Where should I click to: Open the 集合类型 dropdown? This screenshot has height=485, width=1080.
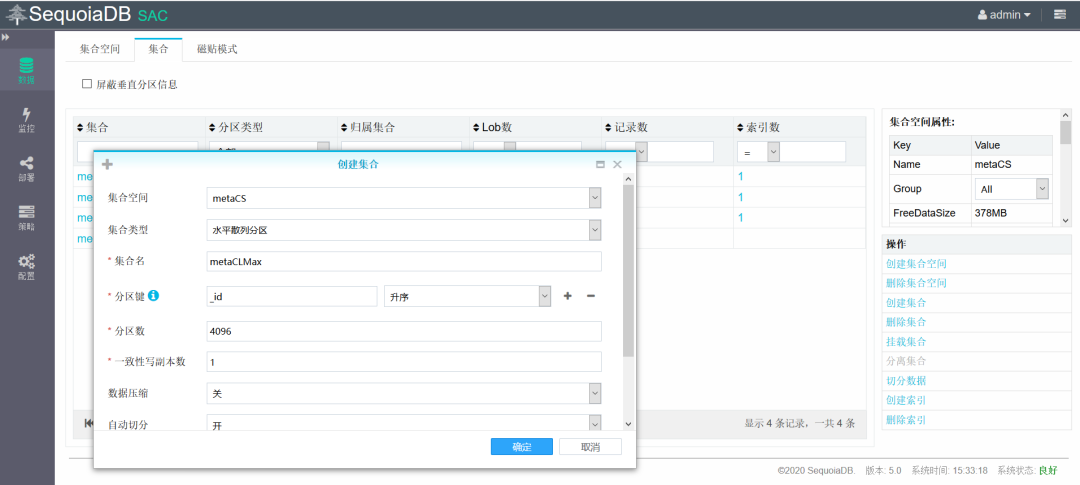404,230
